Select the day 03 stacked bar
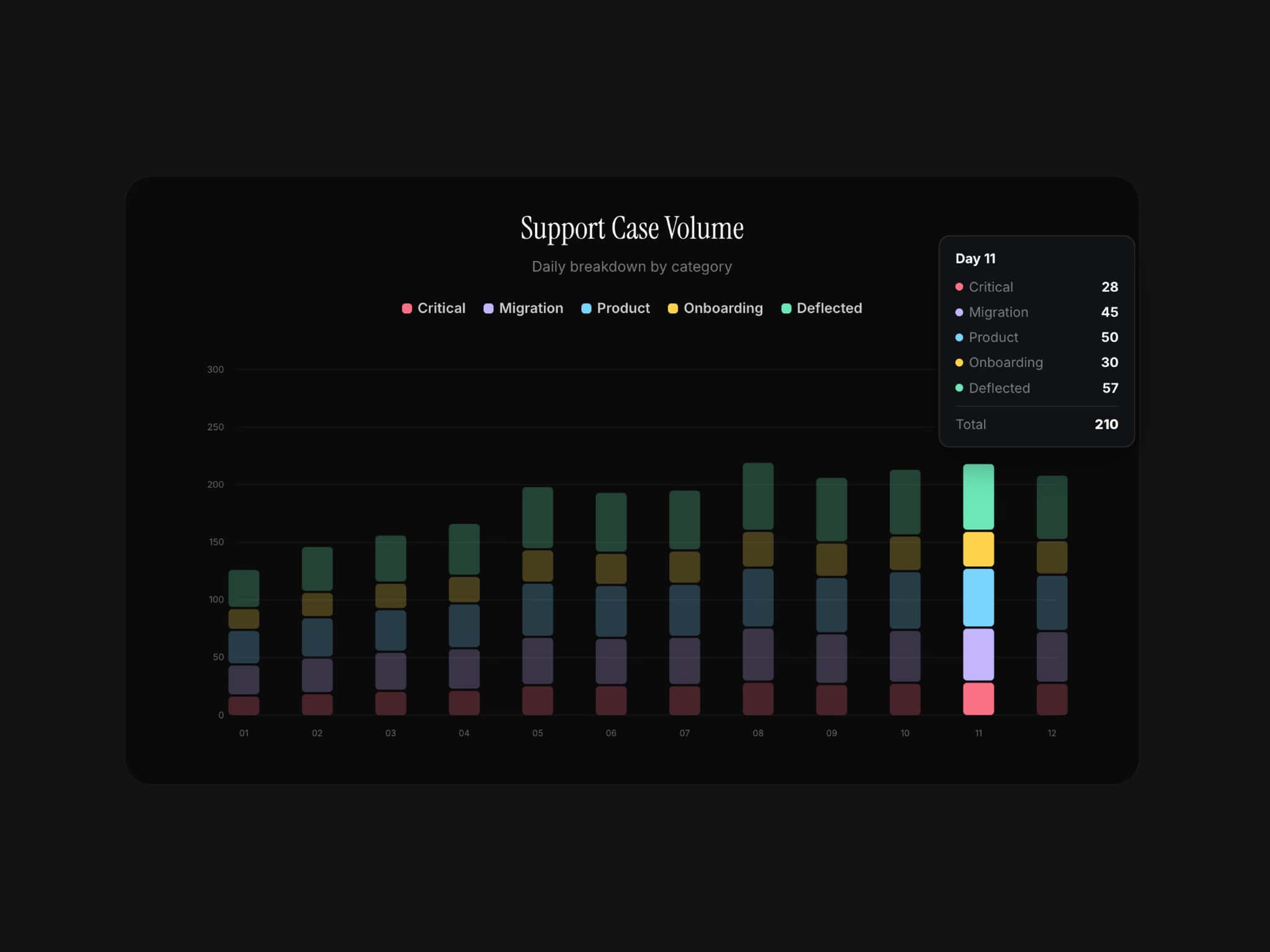1270x952 pixels. click(391, 625)
